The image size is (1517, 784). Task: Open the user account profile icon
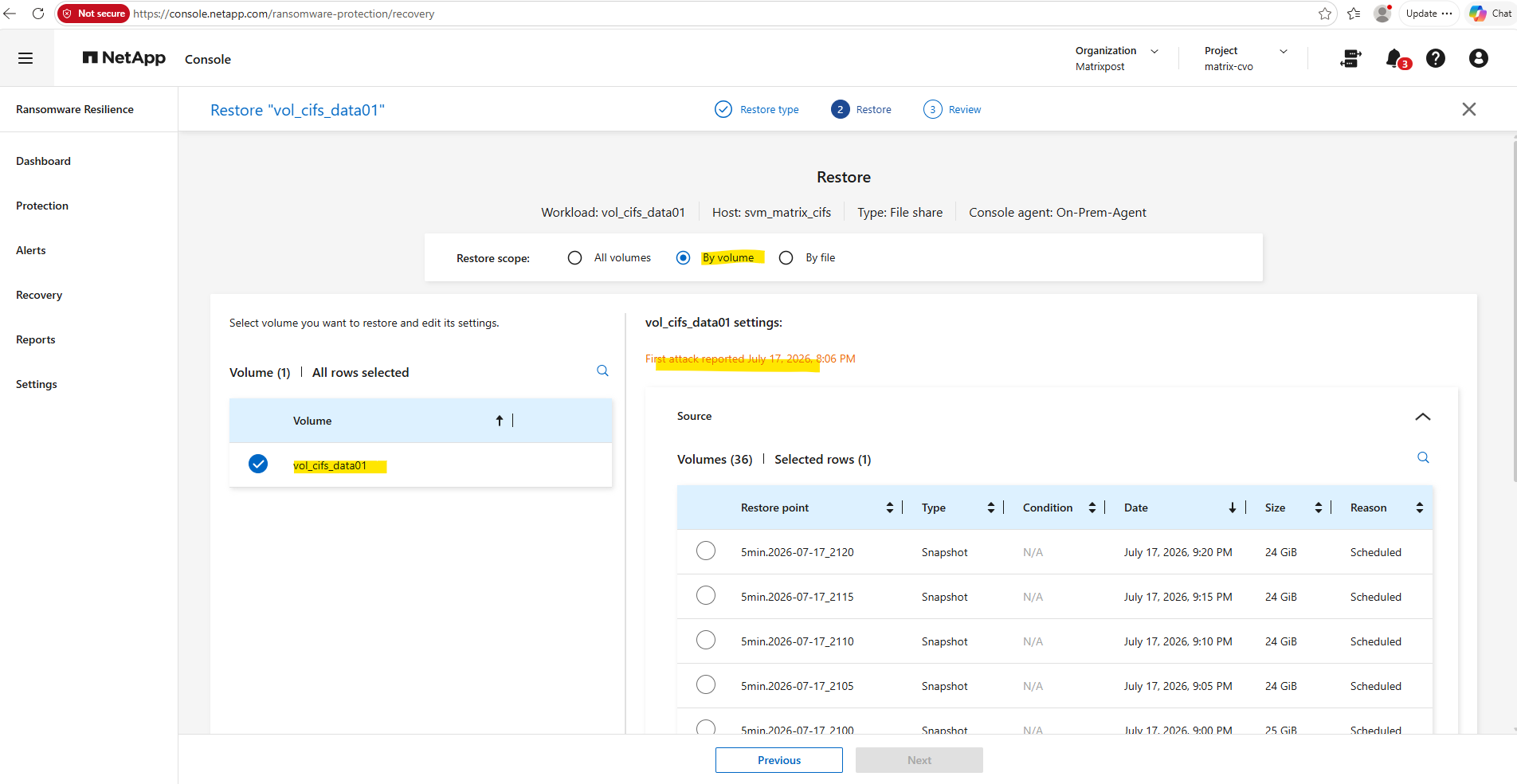pyautogui.click(x=1479, y=58)
